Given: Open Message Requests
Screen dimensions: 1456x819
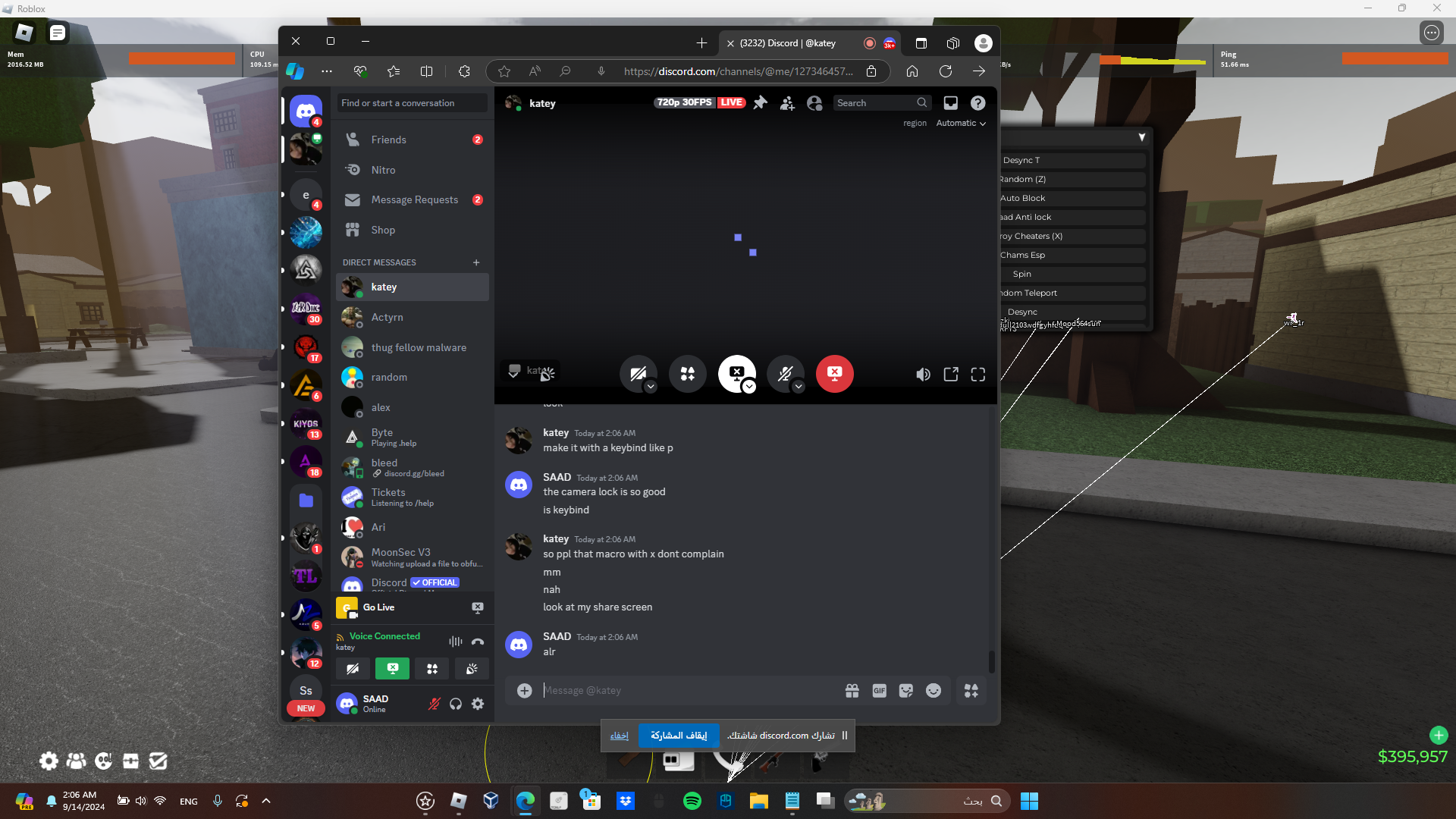Looking at the screenshot, I should [413, 200].
